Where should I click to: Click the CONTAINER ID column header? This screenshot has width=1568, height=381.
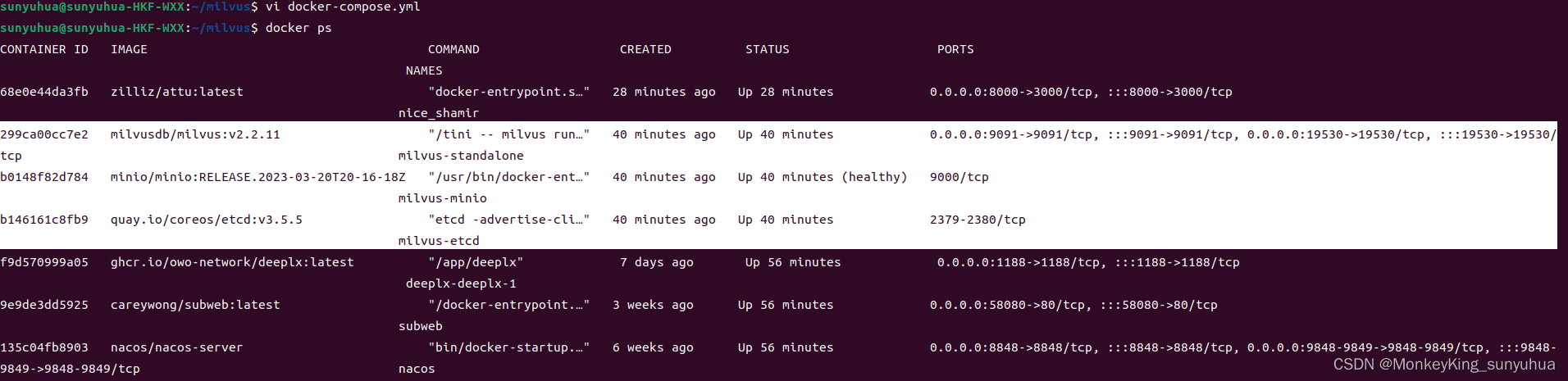pos(44,49)
